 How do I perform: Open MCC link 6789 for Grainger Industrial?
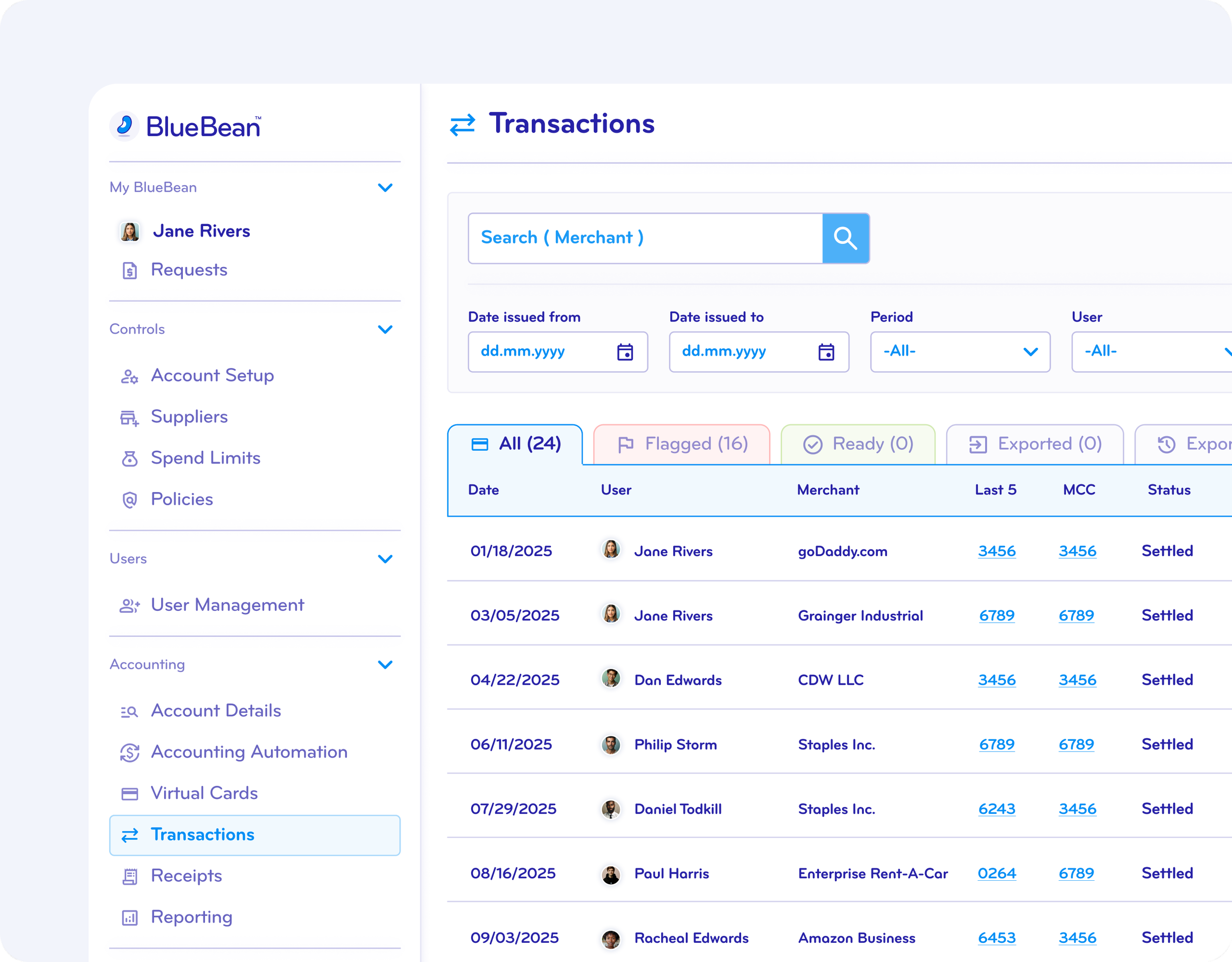click(1076, 615)
